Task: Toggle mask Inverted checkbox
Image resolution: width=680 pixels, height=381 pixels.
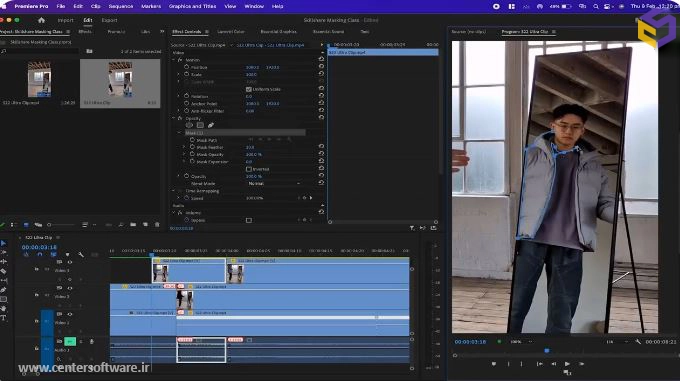Action: pos(248,169)
